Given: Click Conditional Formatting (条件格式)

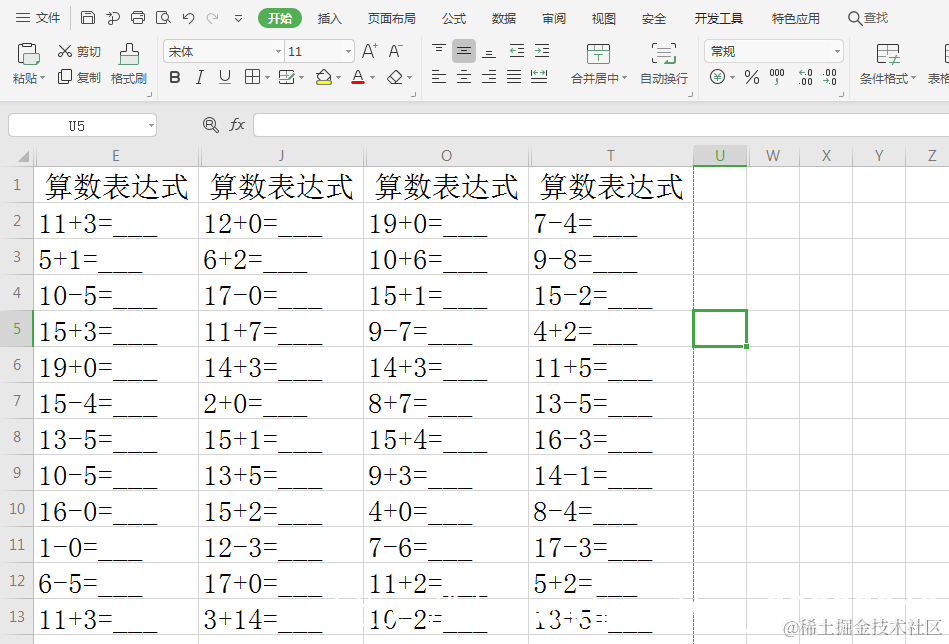Looking at the screenshot, I should (888, 64).
